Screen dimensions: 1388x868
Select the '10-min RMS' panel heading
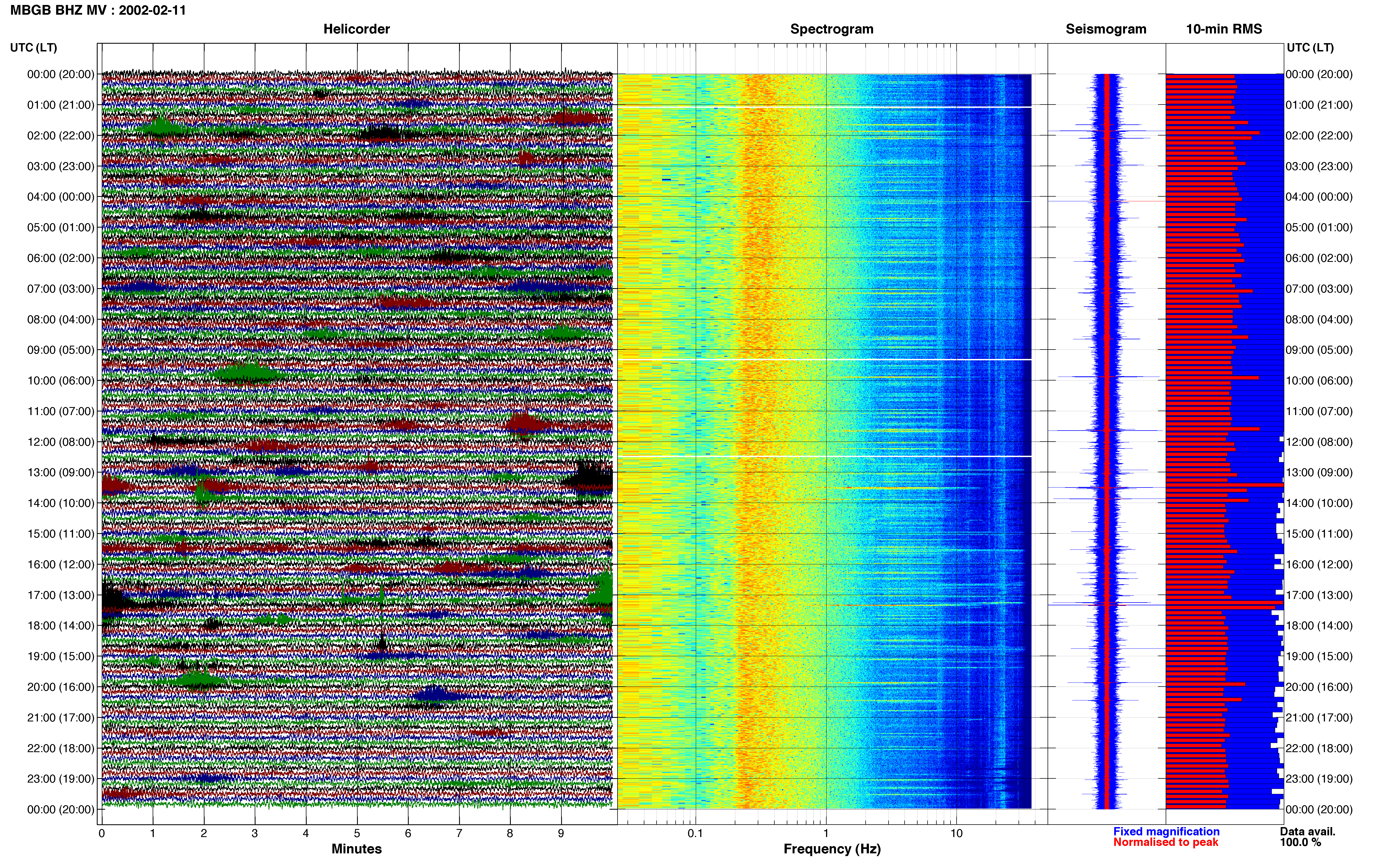[x=1224, y=29]
